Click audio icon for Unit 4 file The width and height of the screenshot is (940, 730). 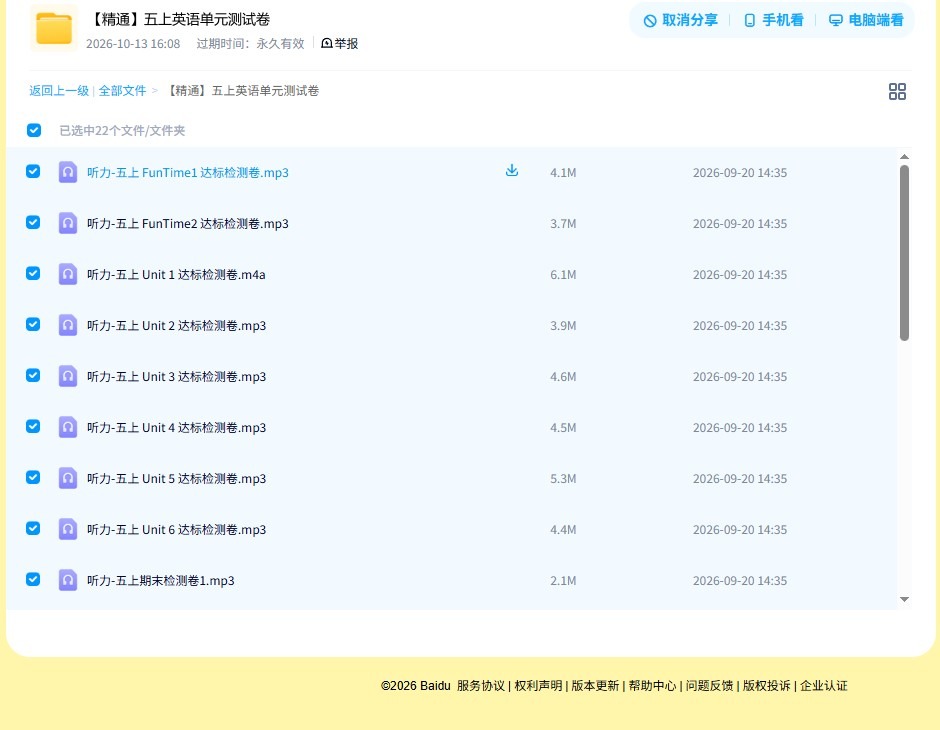coord(68,427)
